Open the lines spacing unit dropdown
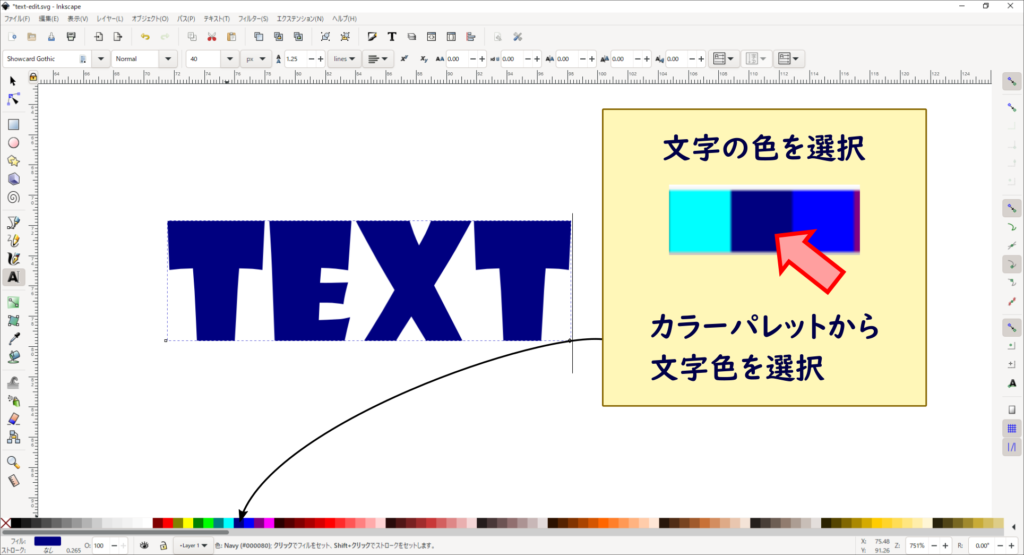This screenshot has width=1024, height=555. click(344, 59)
